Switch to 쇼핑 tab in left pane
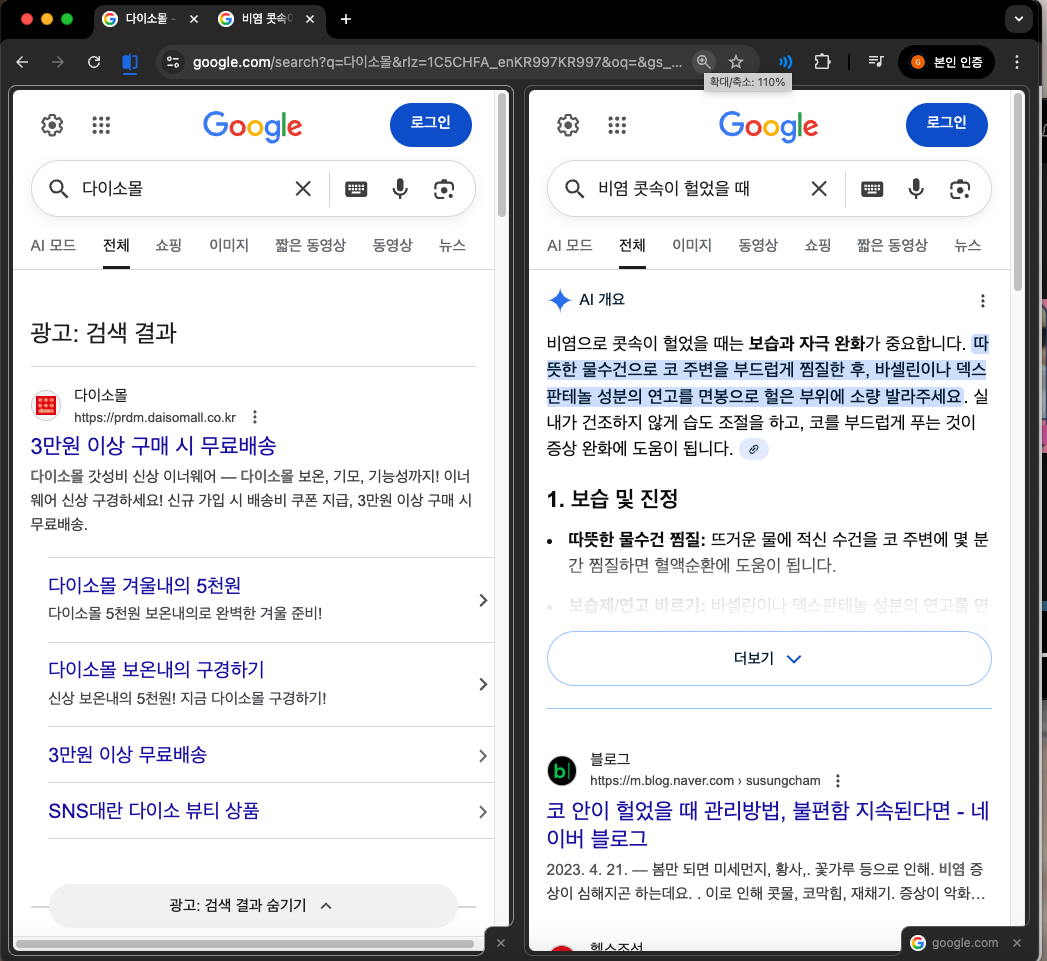The width and height of the screenshot is (1047, 961). [169, 245]
